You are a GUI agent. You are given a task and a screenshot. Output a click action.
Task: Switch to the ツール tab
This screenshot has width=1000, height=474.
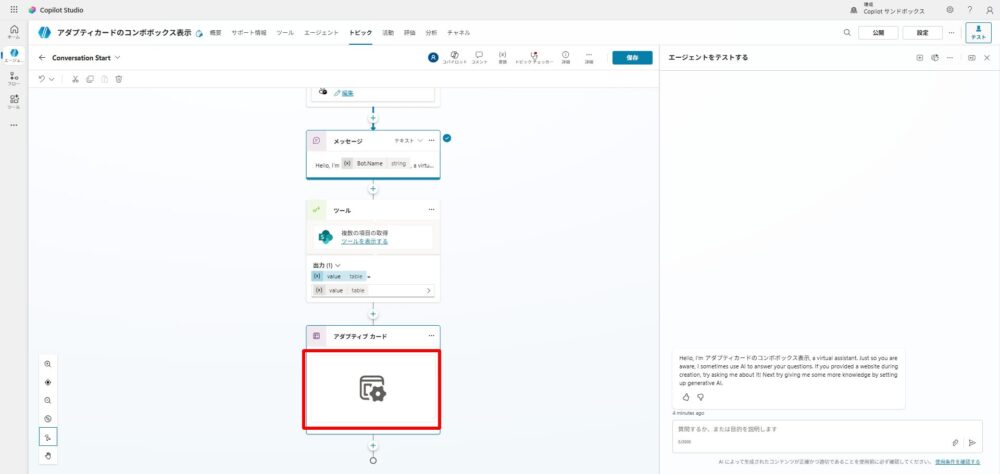[x=285, y=33]
